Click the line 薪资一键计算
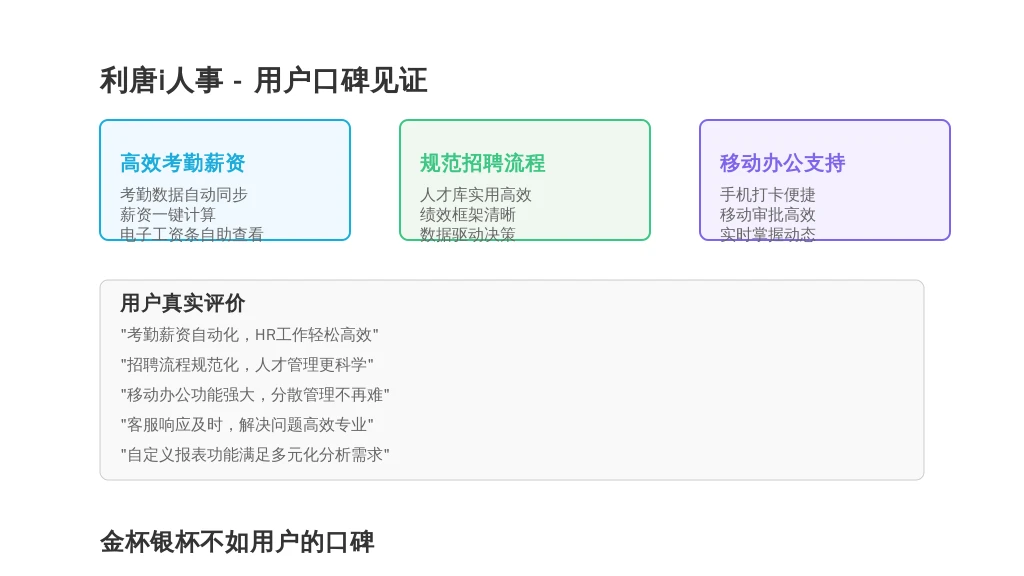 167,215
